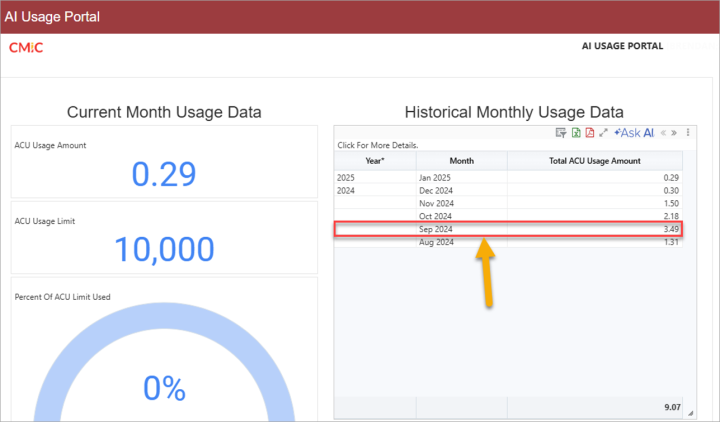Click the Nov 2024 row
Image resolution: width=720 pixels, height=422 pixels.
(x=508, y=203)
